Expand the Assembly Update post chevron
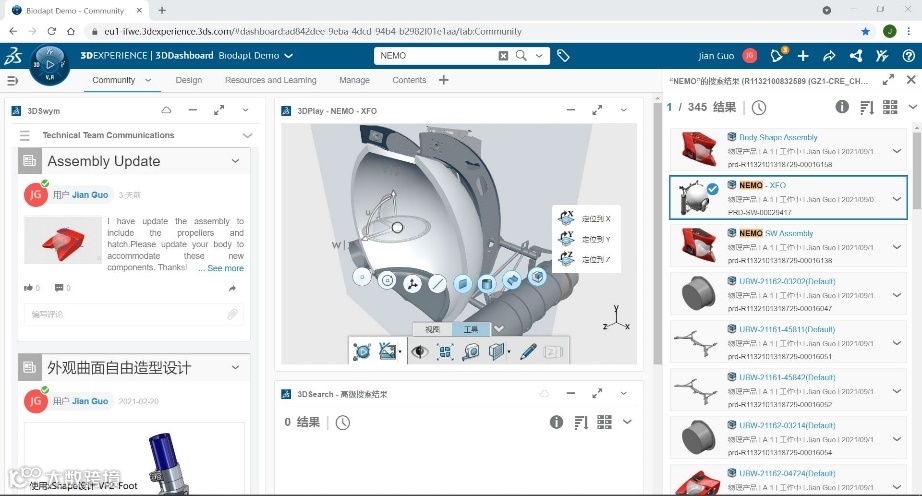 pos(235,161)
